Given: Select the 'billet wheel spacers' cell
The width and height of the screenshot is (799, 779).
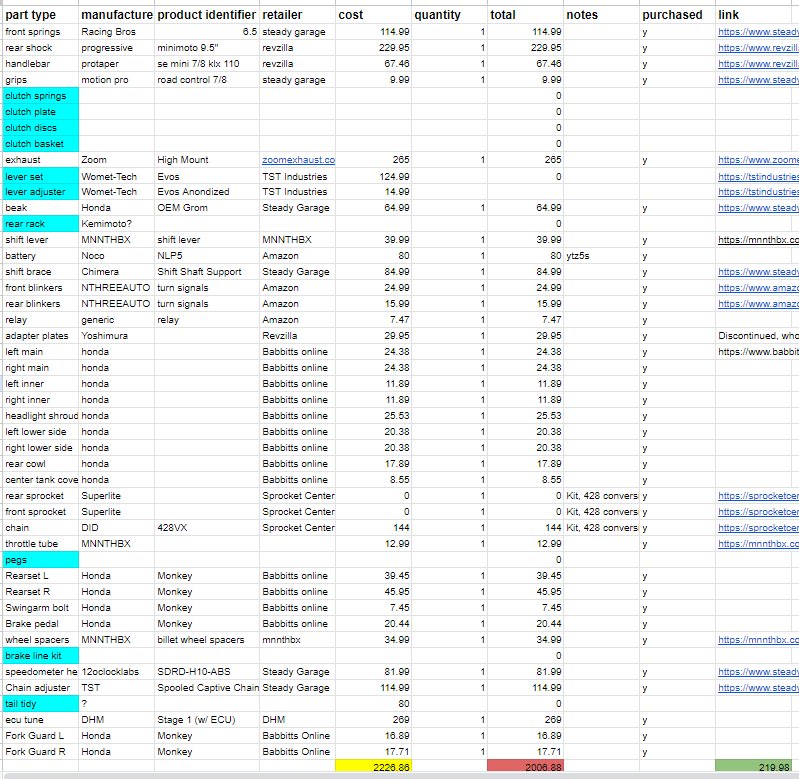Looking at the screenshot, I should [x=207, y=640].
